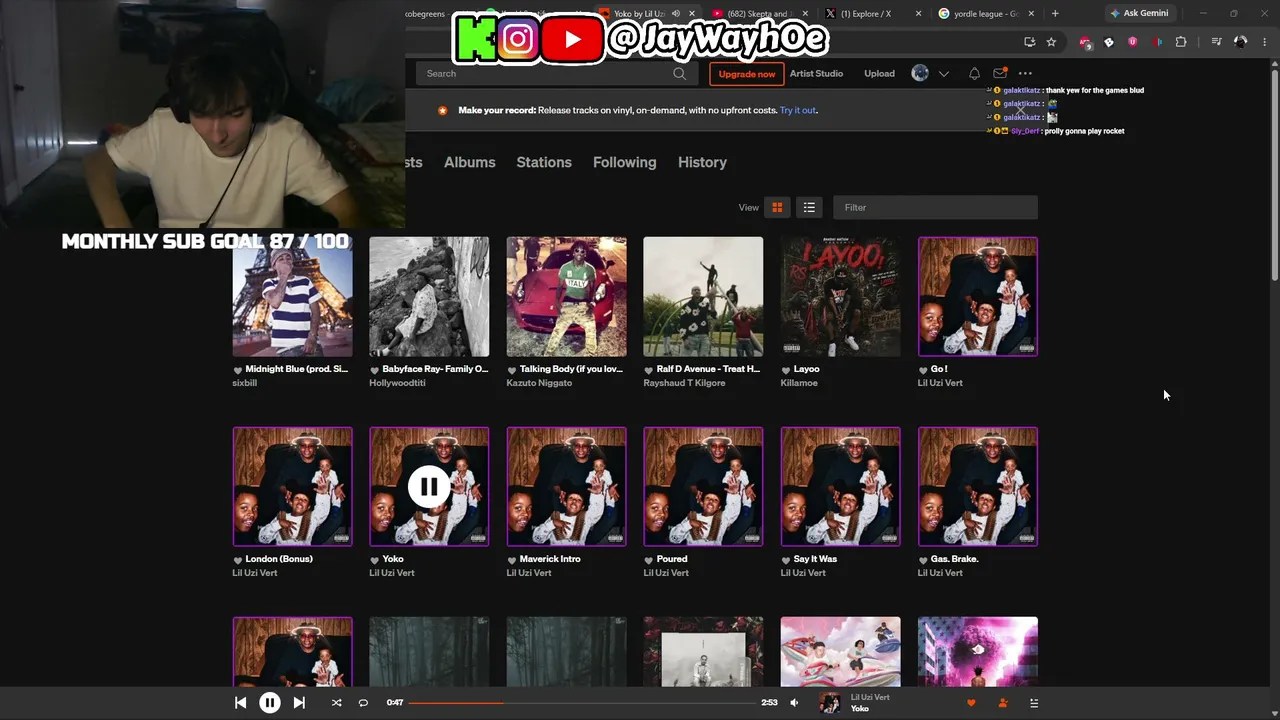Open the profile avatar menu

920,73
